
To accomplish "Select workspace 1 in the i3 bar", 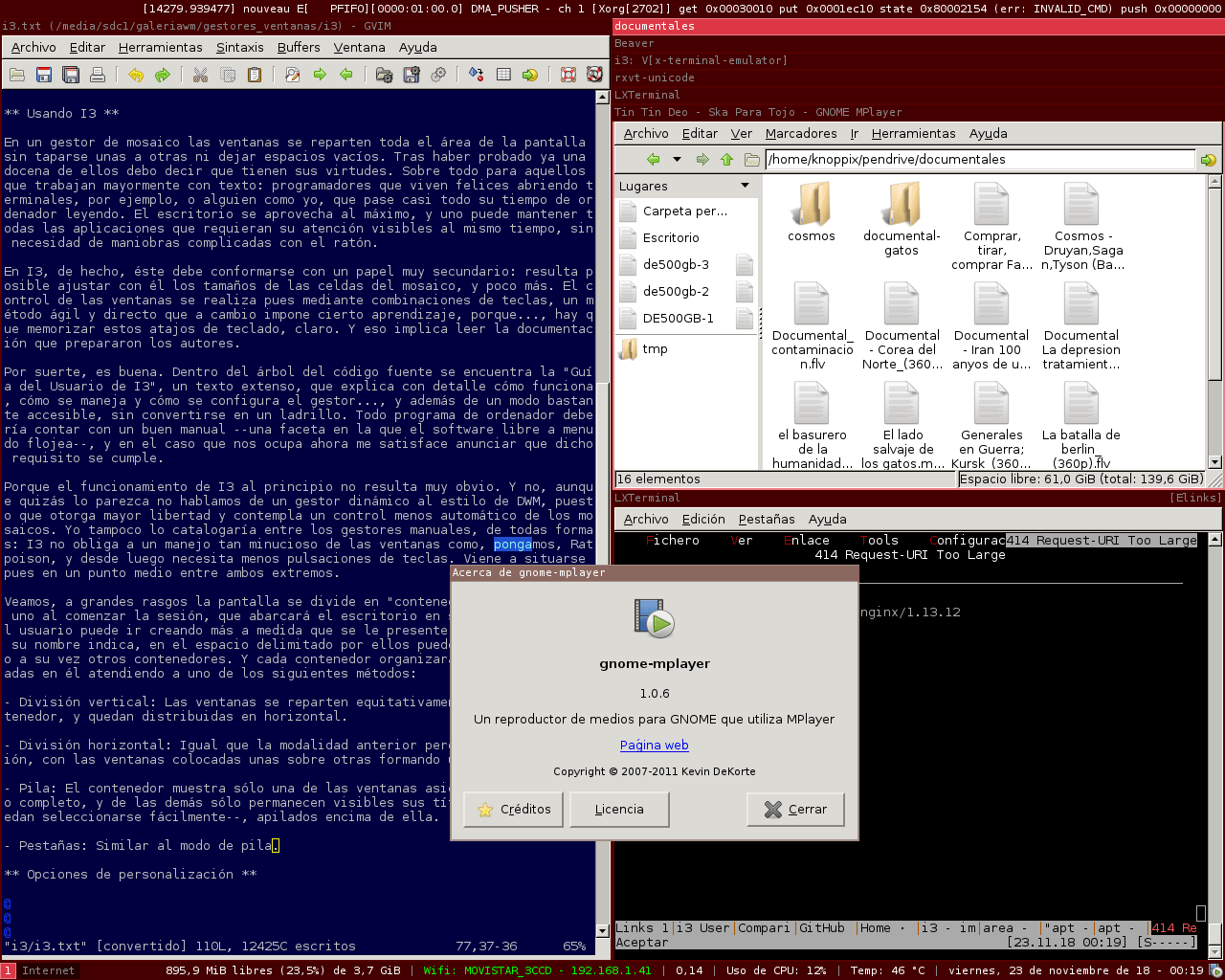I will click(8, 970).
